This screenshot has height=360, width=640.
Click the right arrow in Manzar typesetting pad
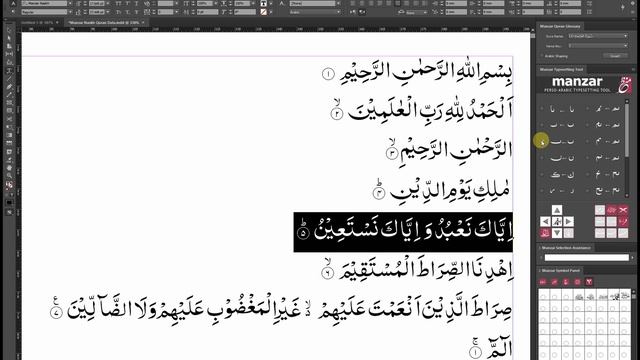[x=568, y=222]
